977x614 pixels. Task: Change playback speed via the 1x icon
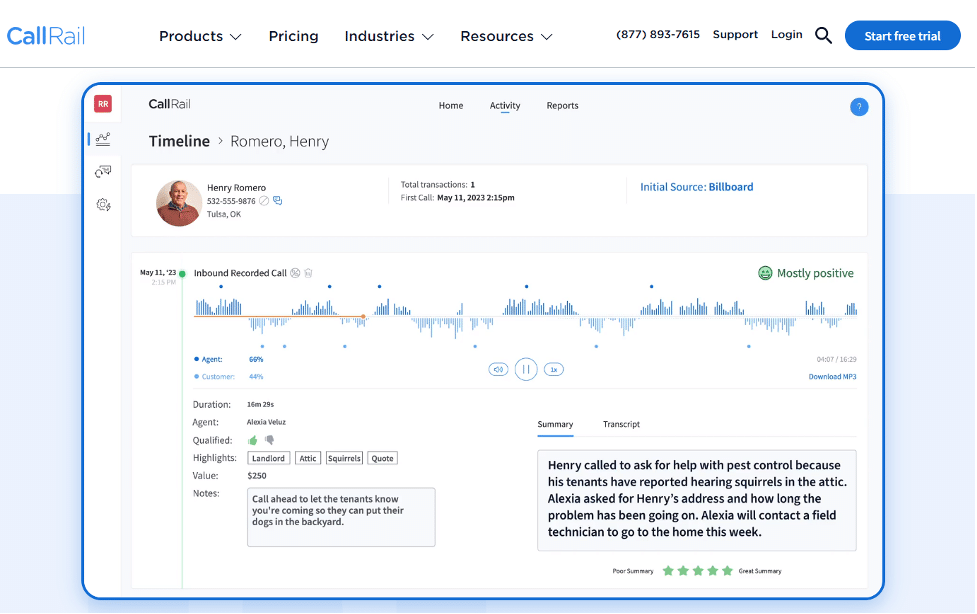(554, 369)
